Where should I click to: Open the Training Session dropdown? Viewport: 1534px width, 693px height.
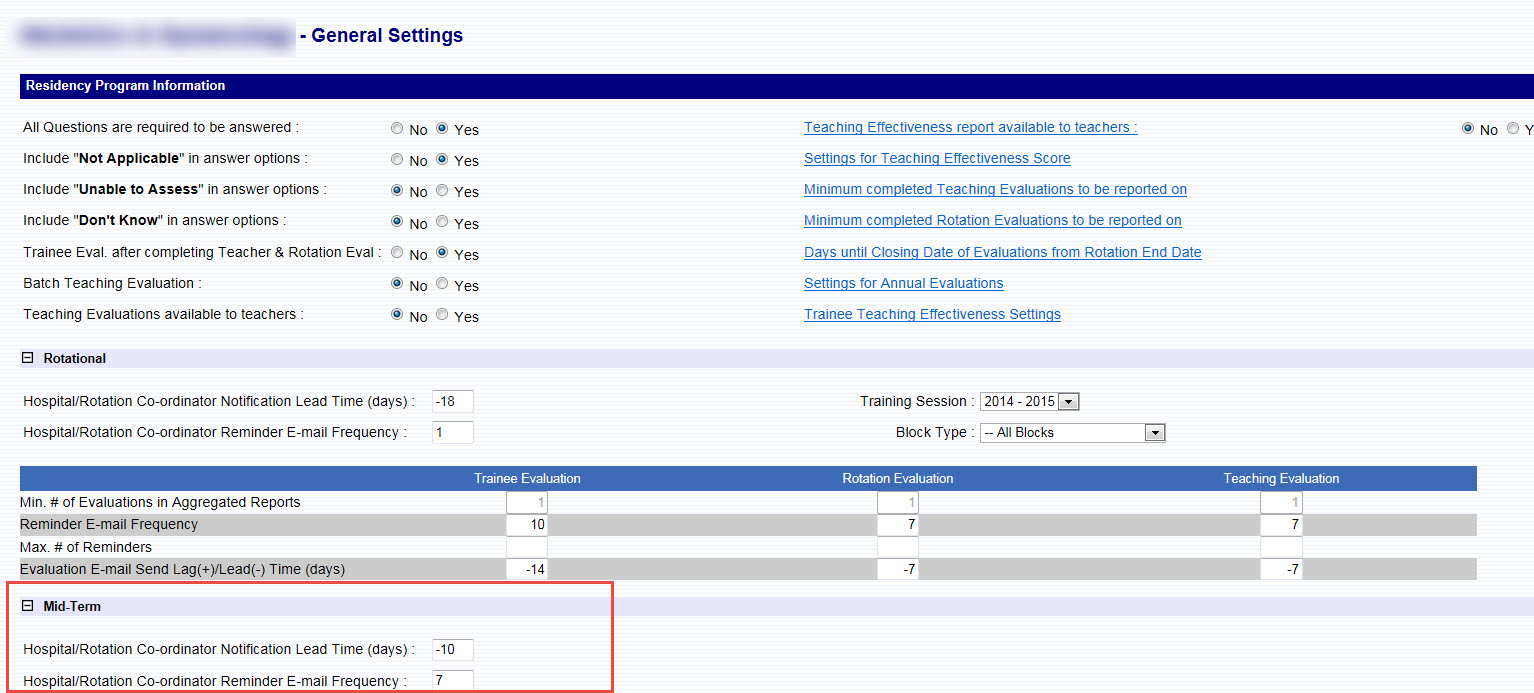[x=1068, y=402]
